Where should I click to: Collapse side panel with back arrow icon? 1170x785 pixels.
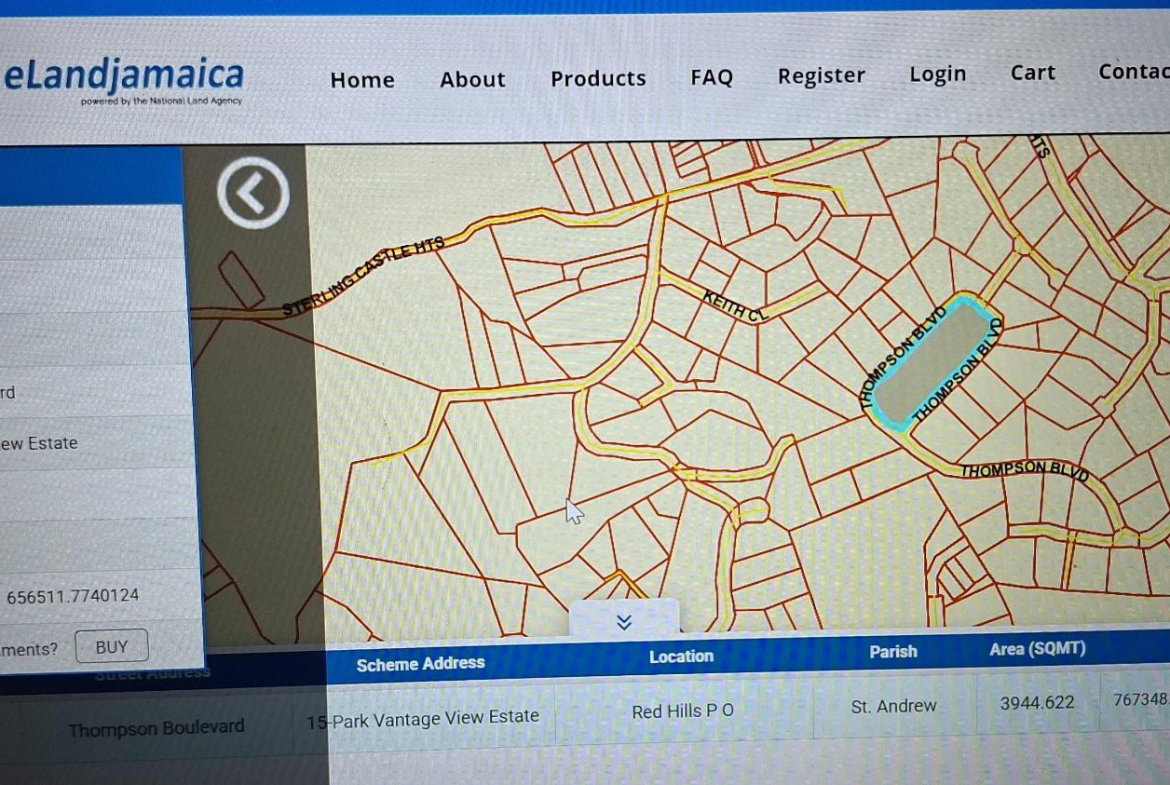253,194
